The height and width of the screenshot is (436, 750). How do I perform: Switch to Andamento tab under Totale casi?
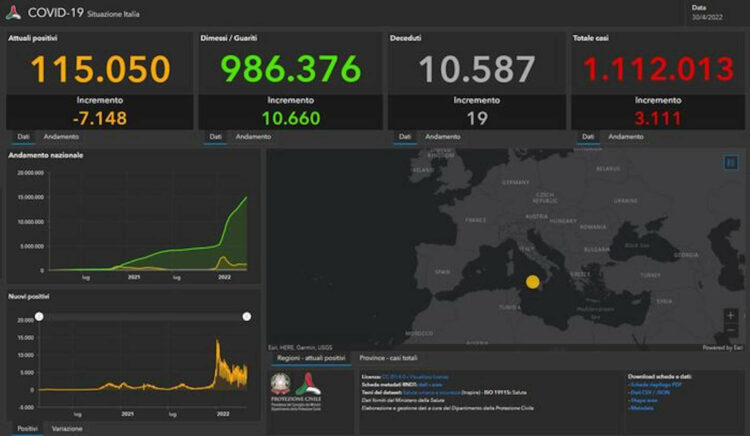tap(626, 136)
